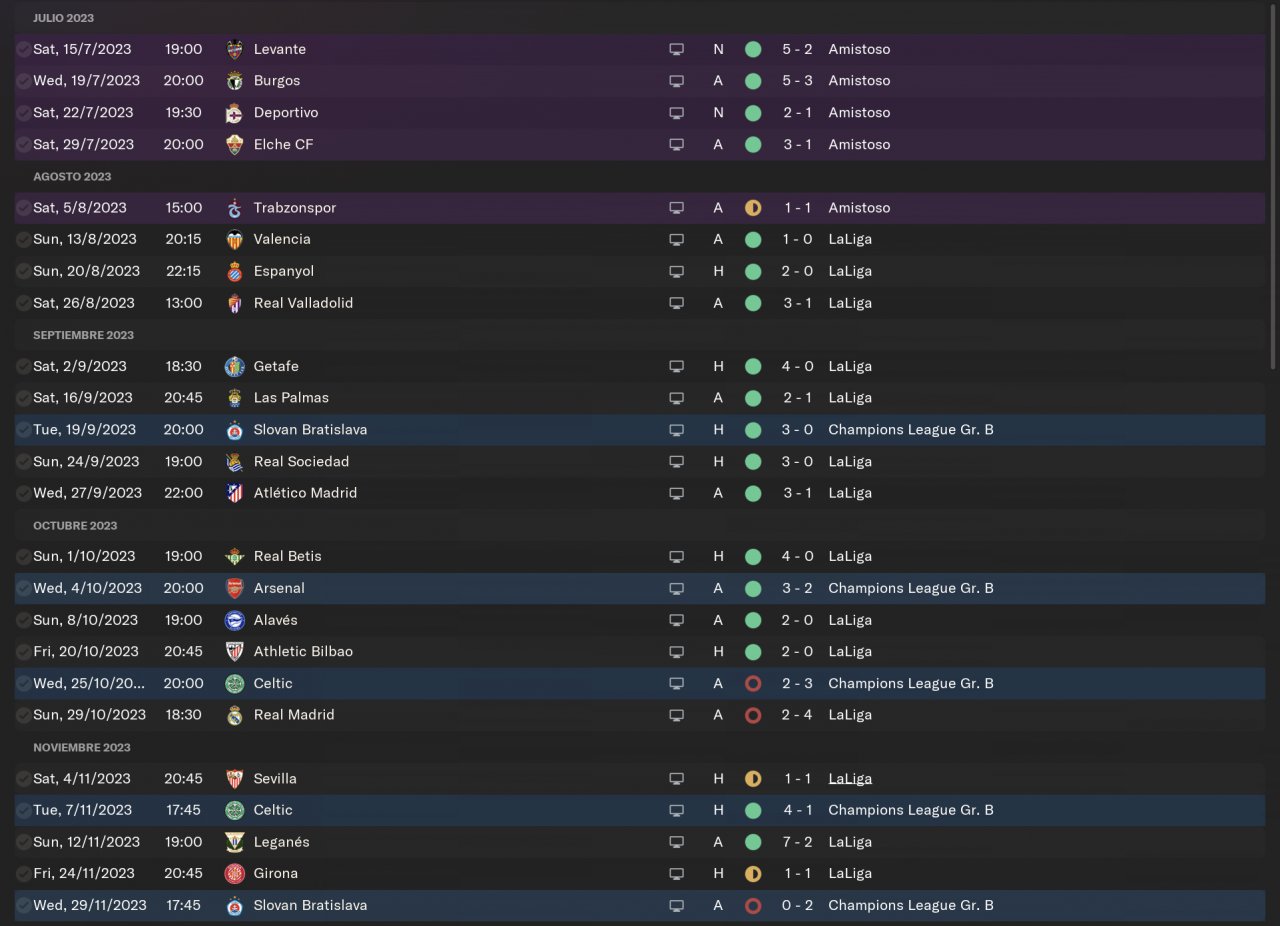Toggle the checkmark on the Levante fixture
This screenshot has height=926, width=1280.
coord(23,50)
